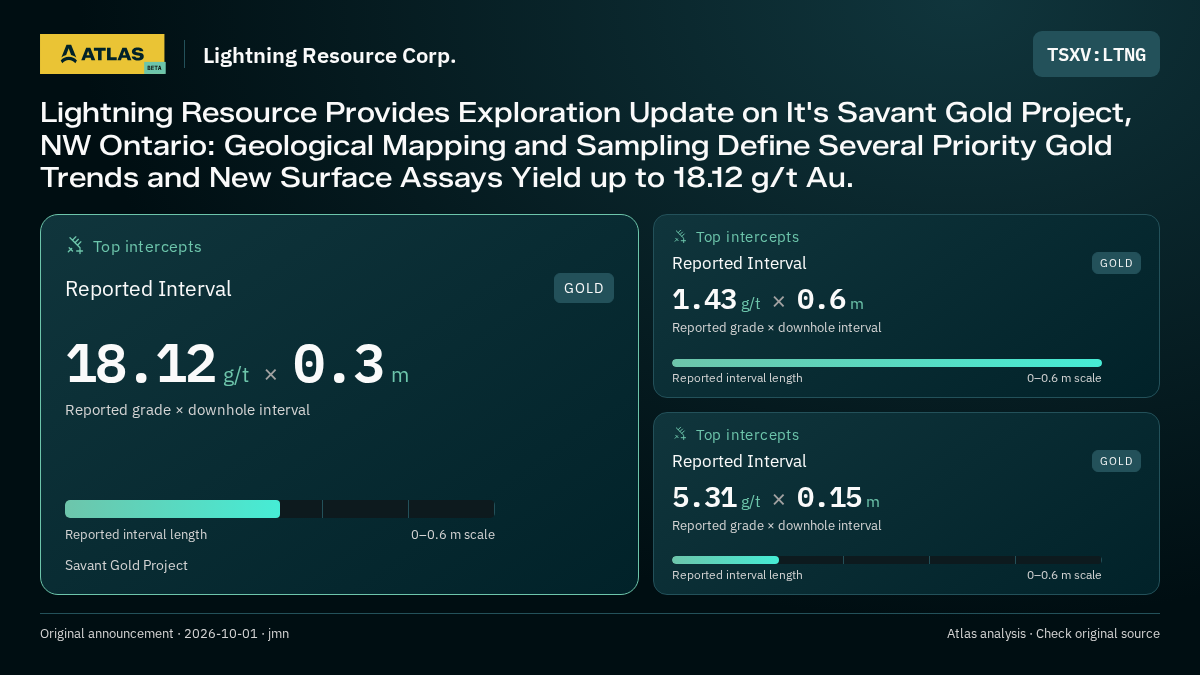Screen dimensions: 1200x675
Task: Click drill icon in 5.31 g/t card
Action: point(680,434)
